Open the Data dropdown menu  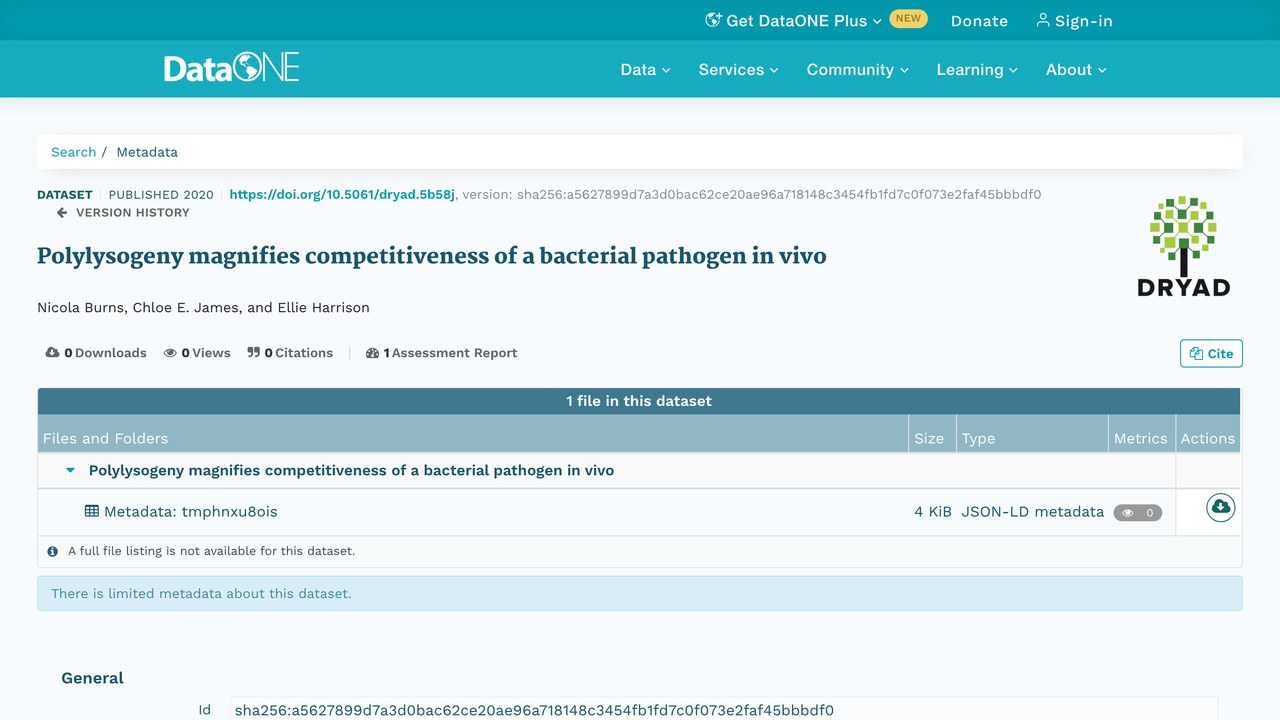645,69
